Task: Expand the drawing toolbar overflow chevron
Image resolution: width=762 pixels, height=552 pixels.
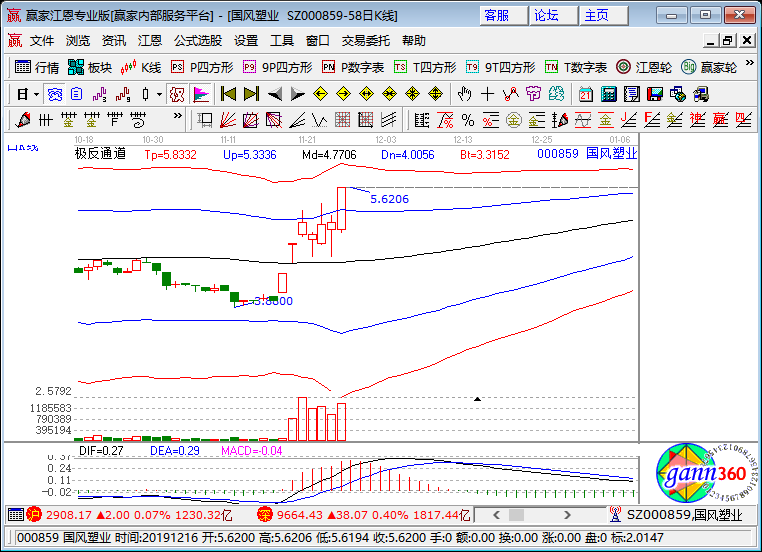Action: pos(178,116)
